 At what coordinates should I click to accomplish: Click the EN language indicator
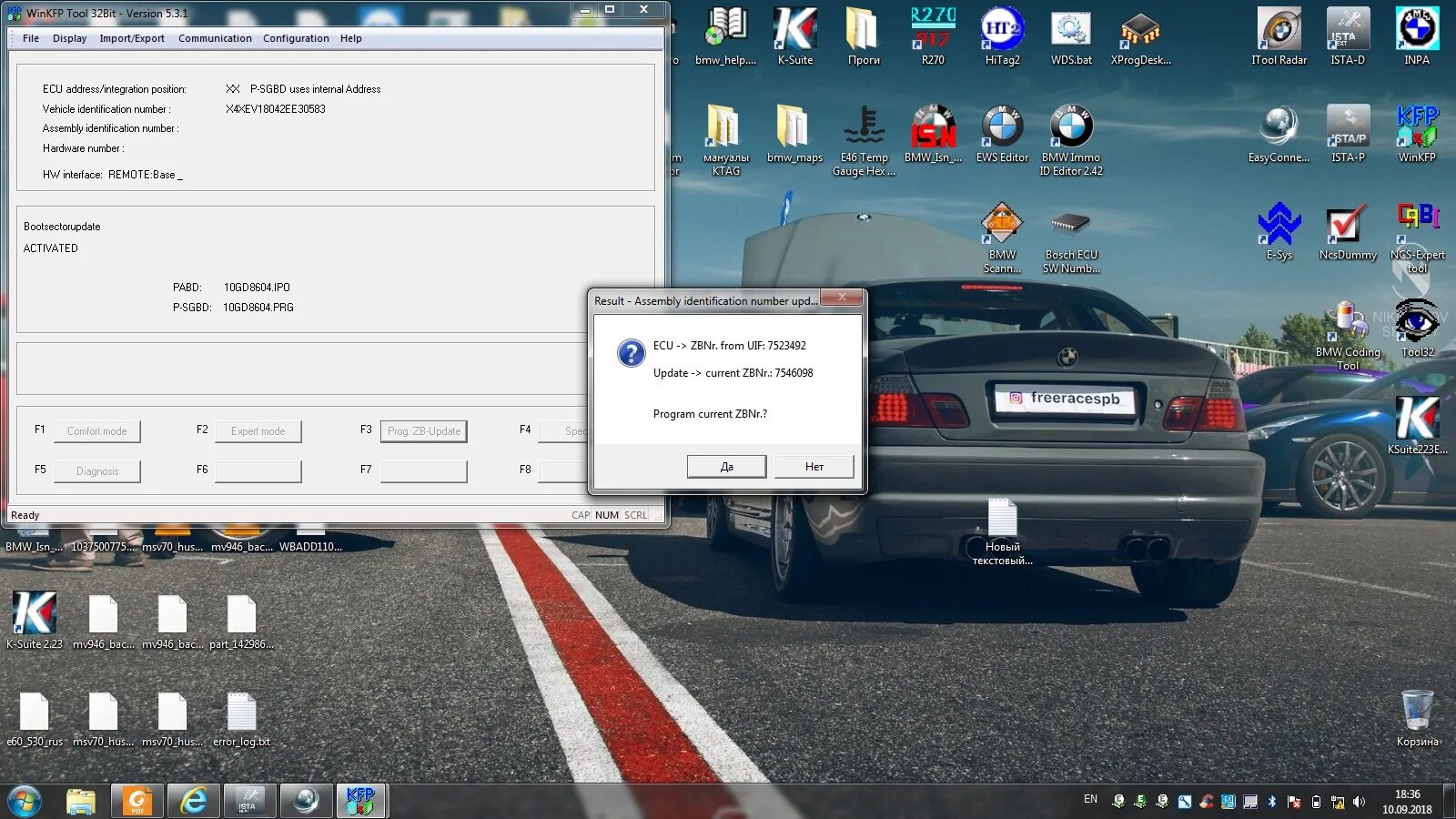point(1090,799)
